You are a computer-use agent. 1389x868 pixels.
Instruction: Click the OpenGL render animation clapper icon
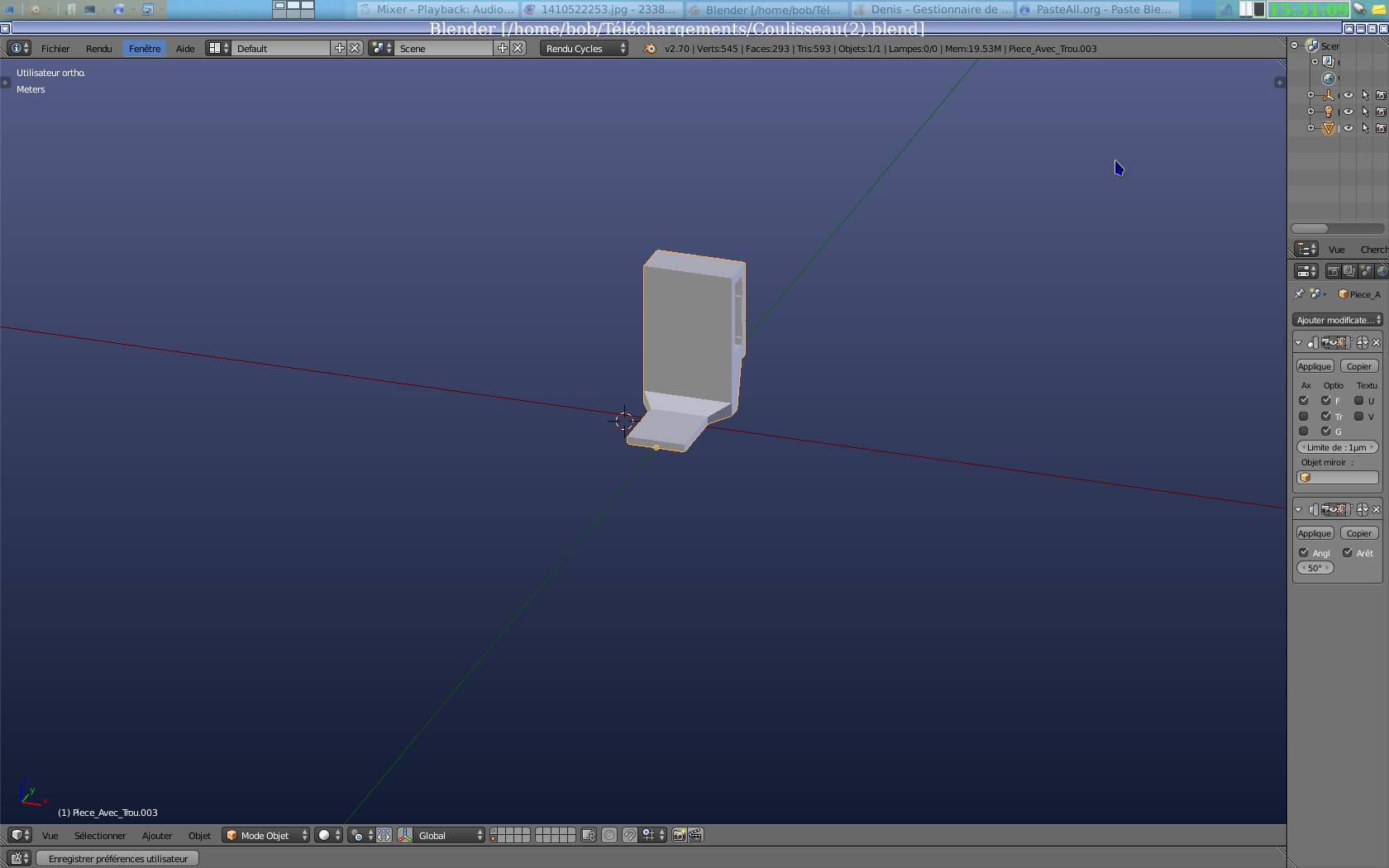pos(696,835)
